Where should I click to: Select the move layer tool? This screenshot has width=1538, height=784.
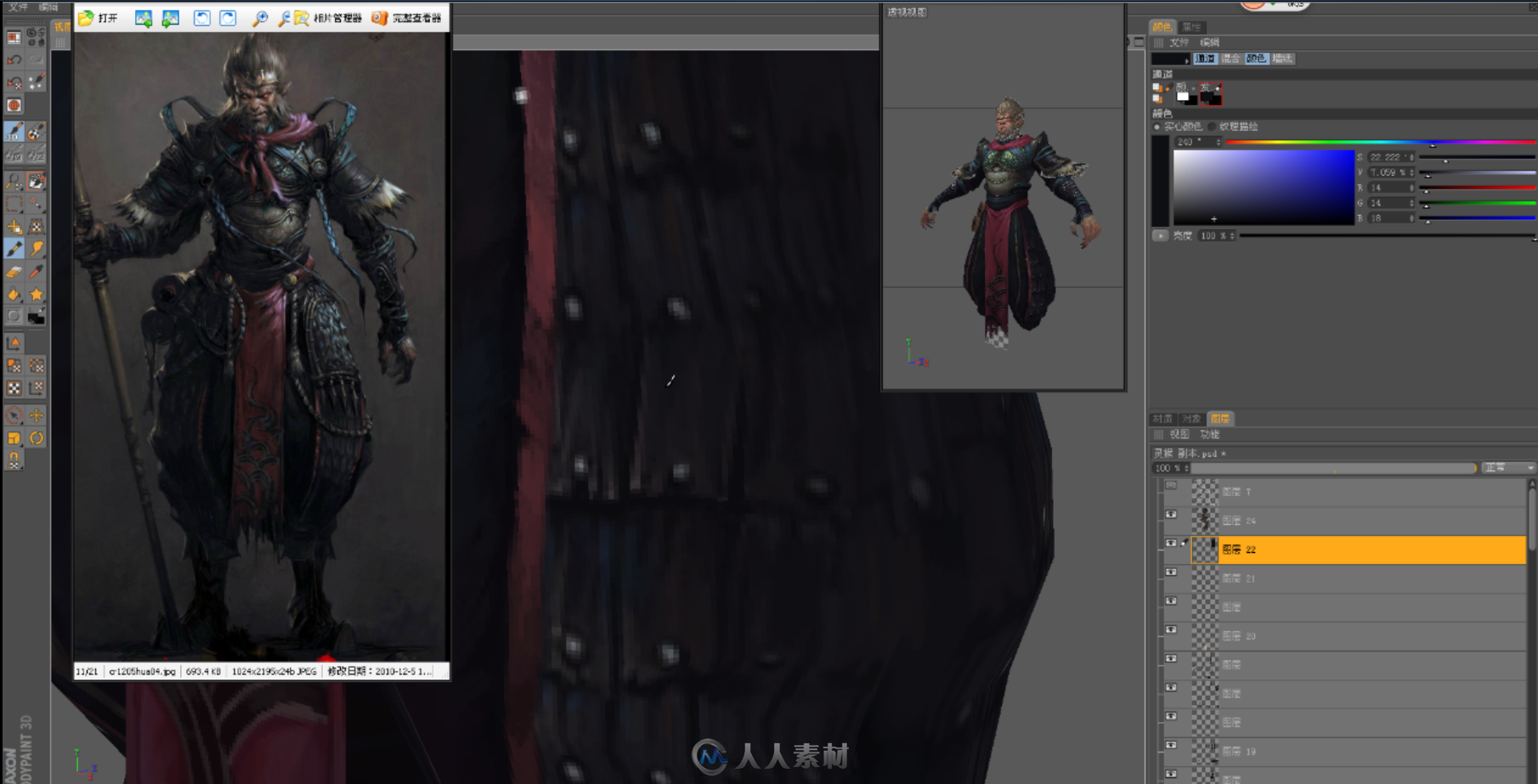click(x=14, y=227)
